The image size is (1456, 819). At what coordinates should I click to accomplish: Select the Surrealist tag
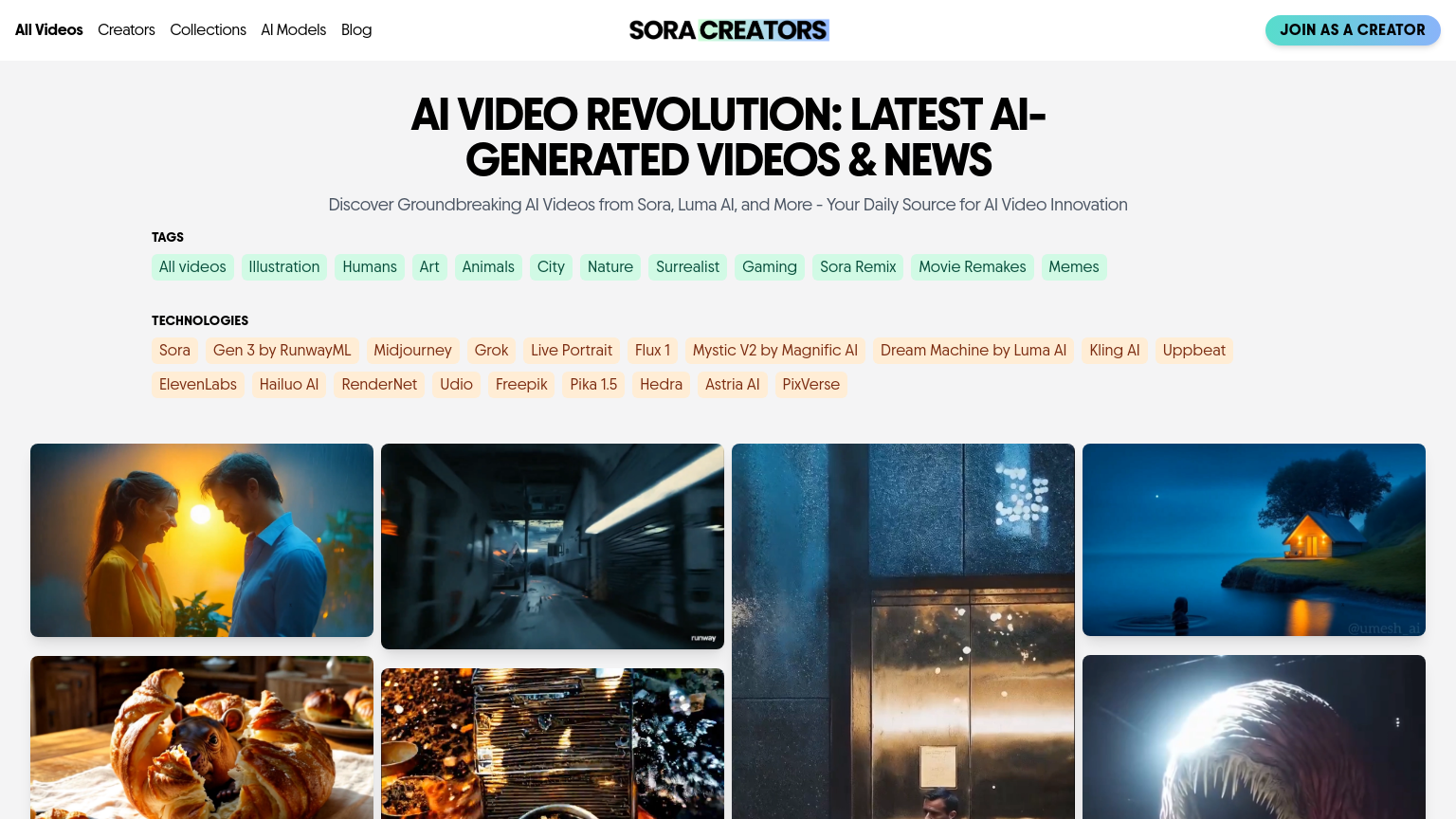[x=687, y=267]
